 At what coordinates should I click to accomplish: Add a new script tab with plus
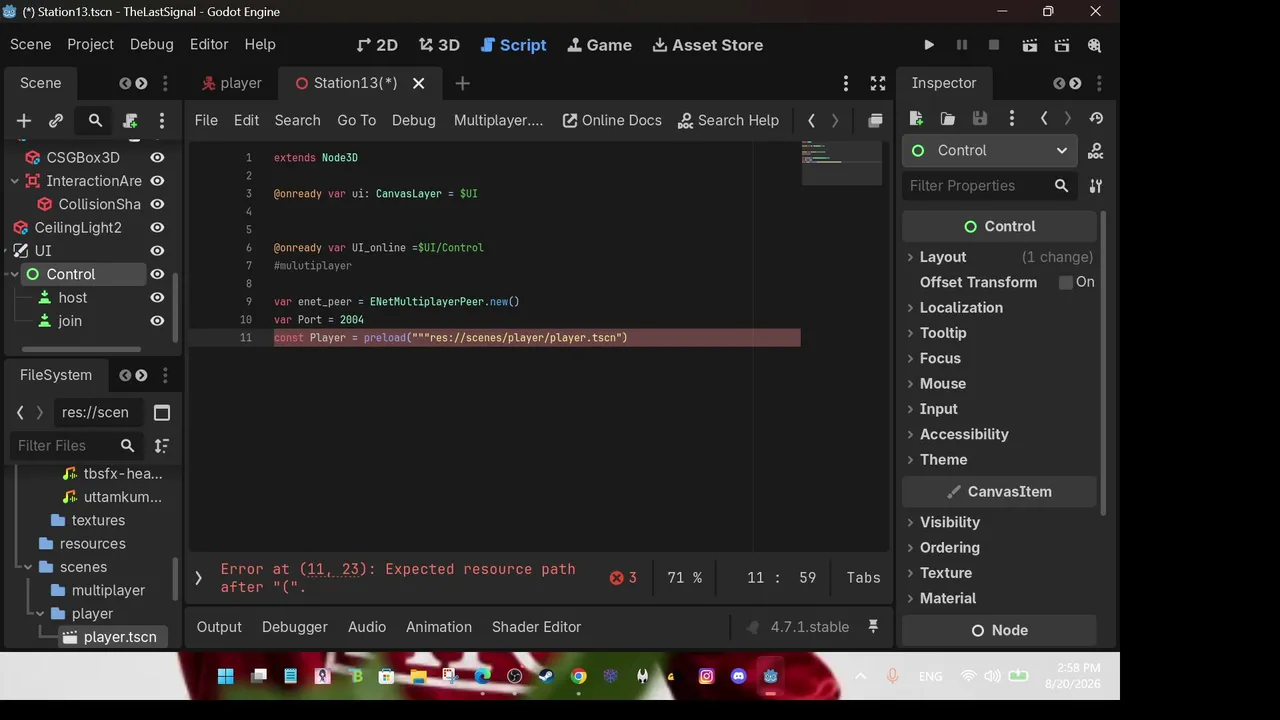[x=462, y=83]
